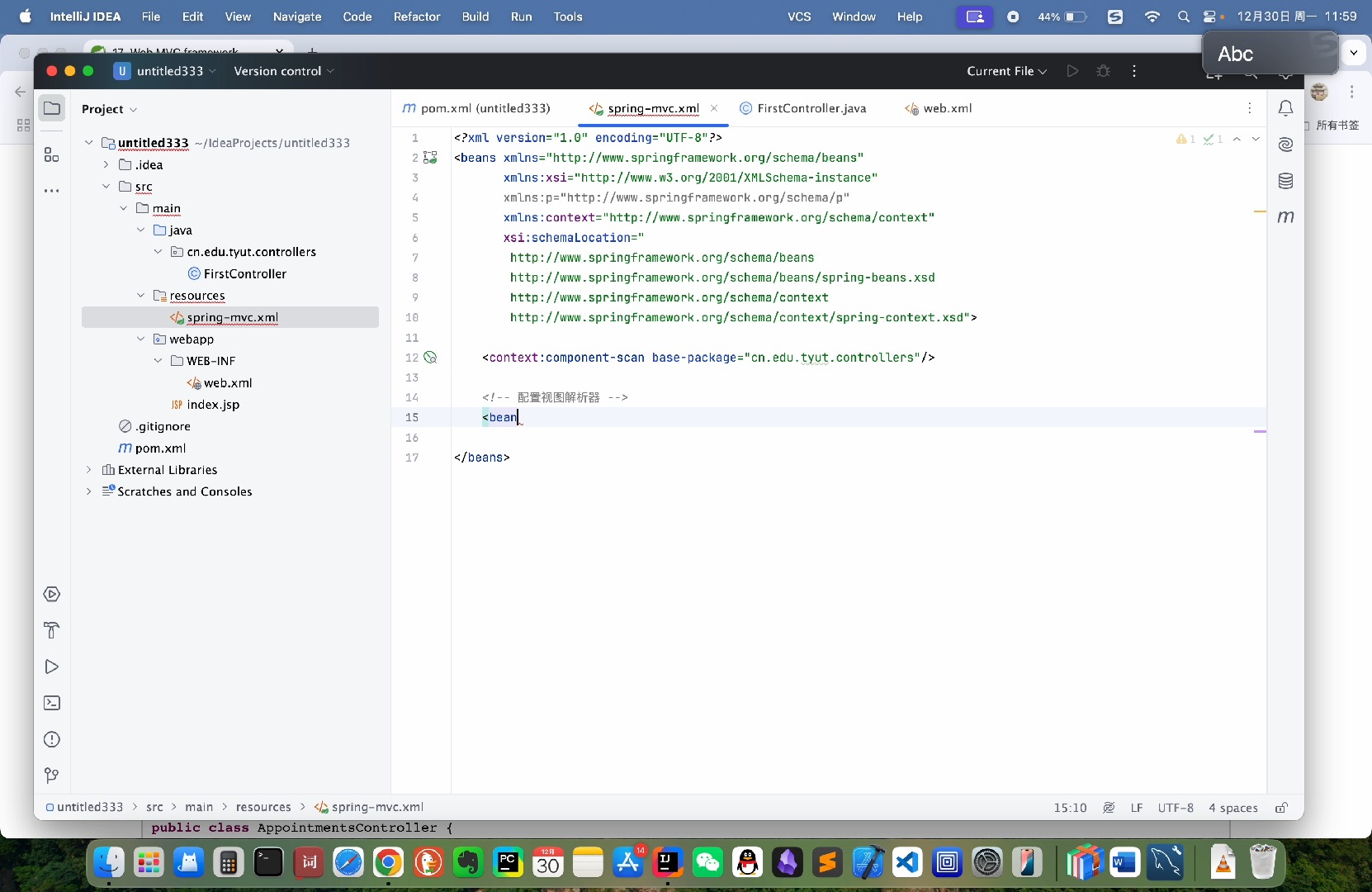Click the AI completion status bar icon
1372x892 pixels.
point(1109,808)
